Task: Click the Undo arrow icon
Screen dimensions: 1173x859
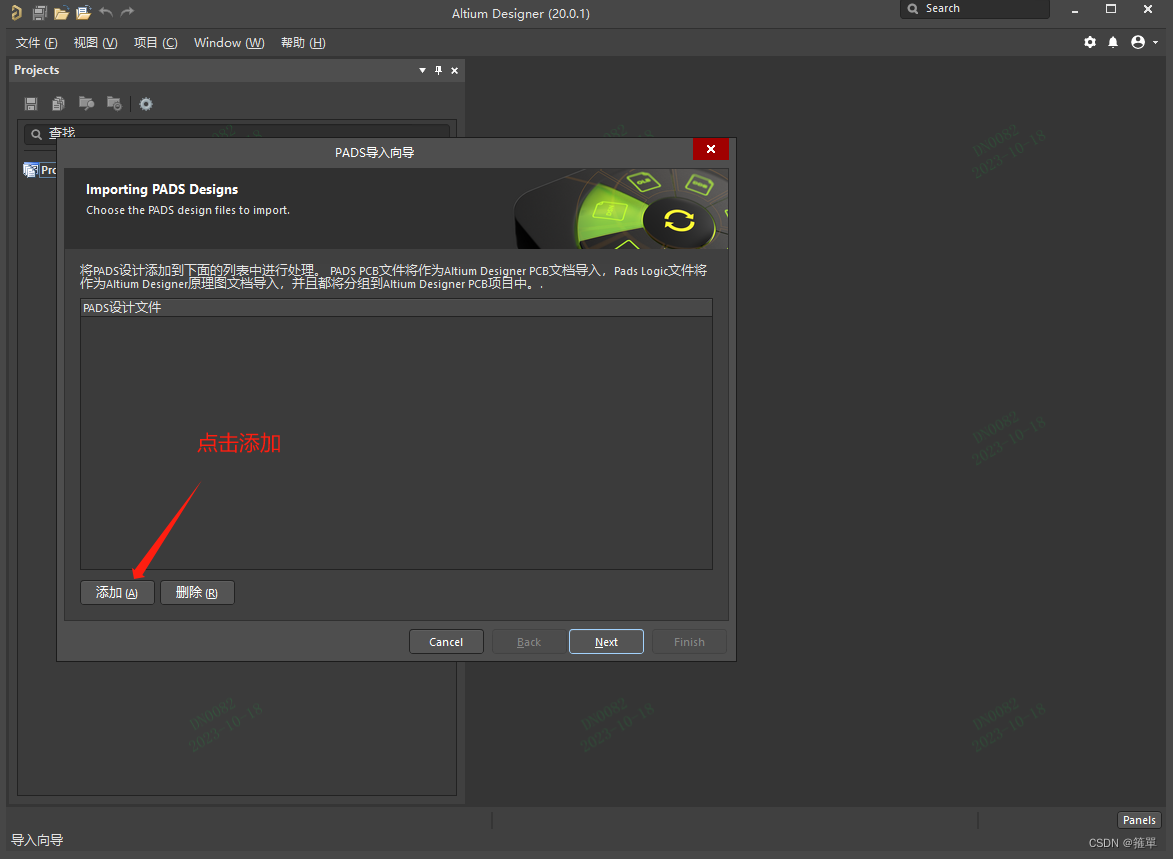Action: click(x=106, y=12)
